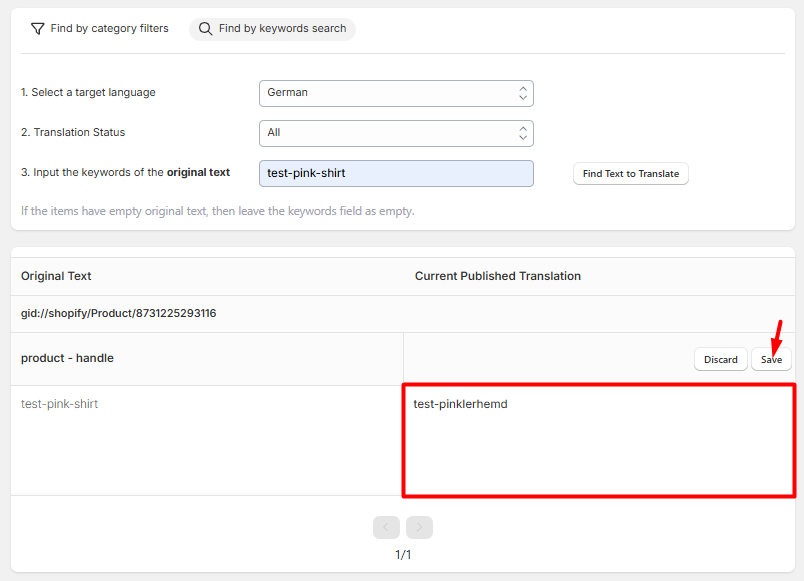
Task: Click the product - handle label
Action: 67,358
